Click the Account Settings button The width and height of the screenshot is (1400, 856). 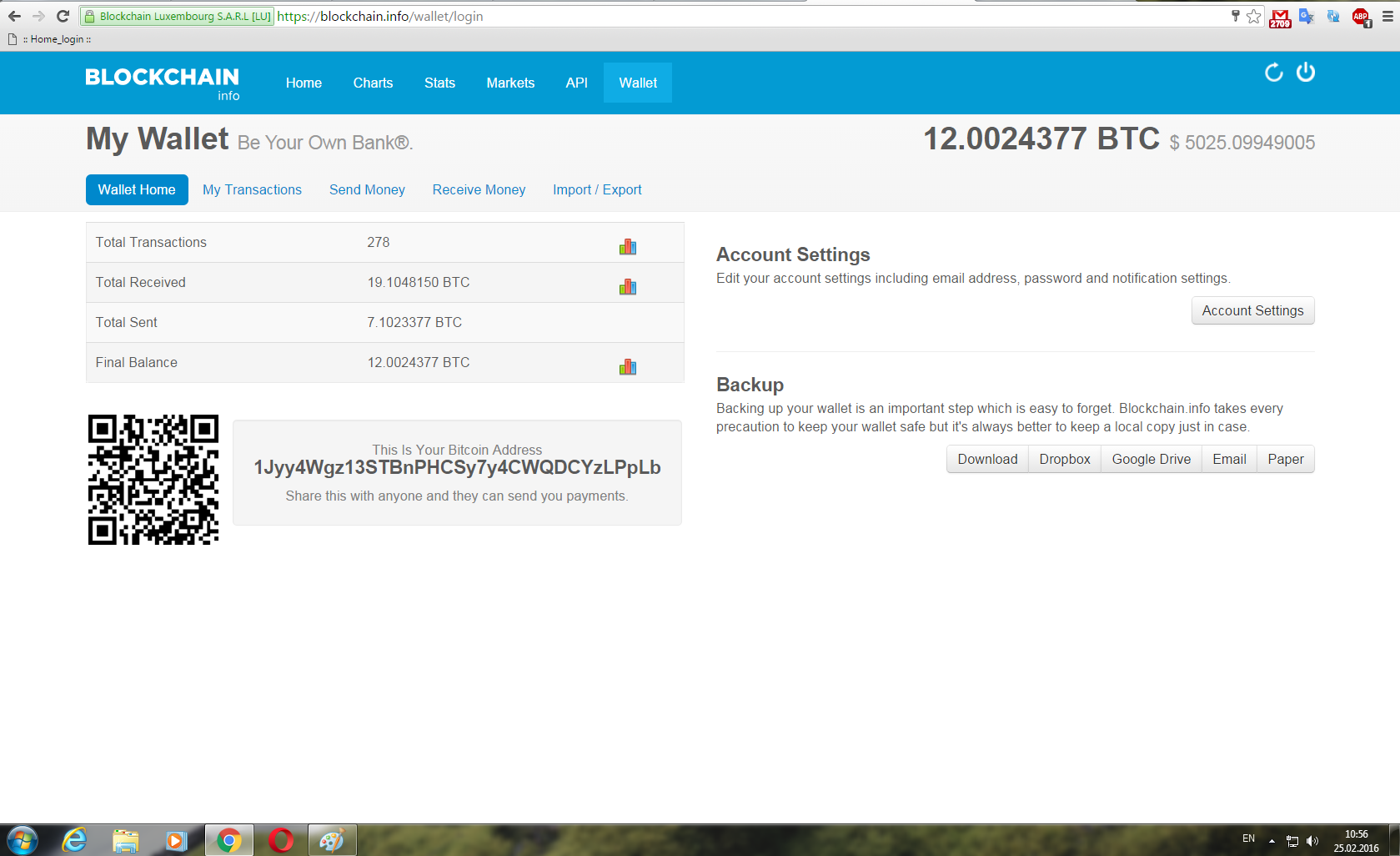pyautogui.click(x=1252, y=310)
